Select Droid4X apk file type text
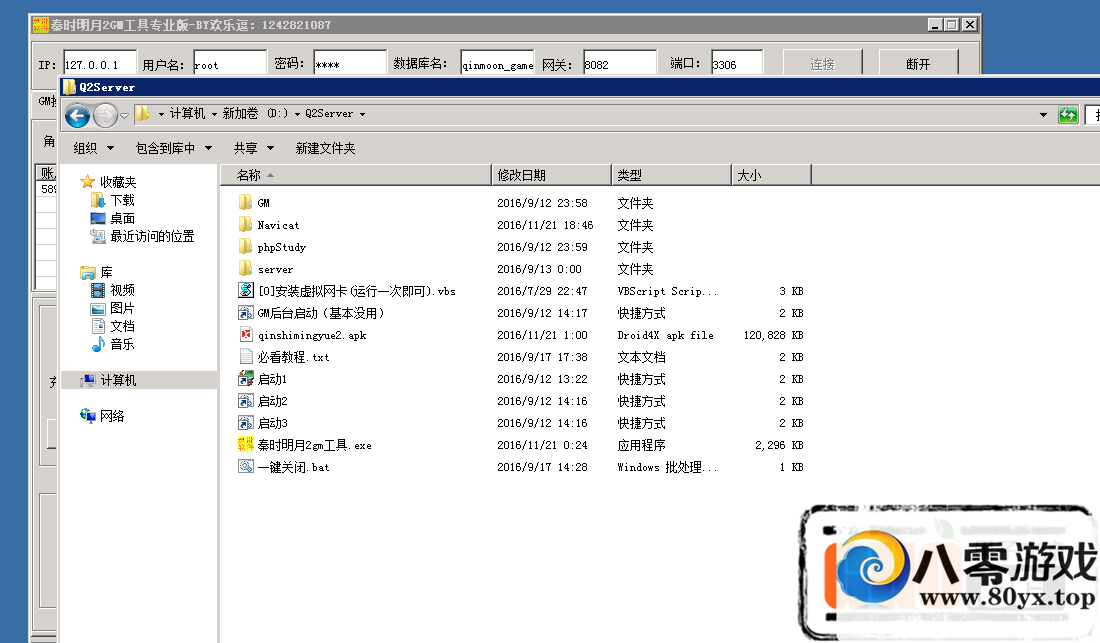 tap(665, 335)
